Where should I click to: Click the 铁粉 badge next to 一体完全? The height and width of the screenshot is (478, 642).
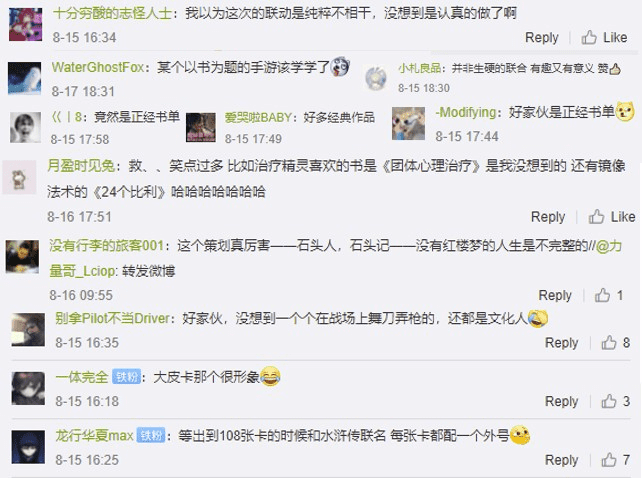coord(127,377)
